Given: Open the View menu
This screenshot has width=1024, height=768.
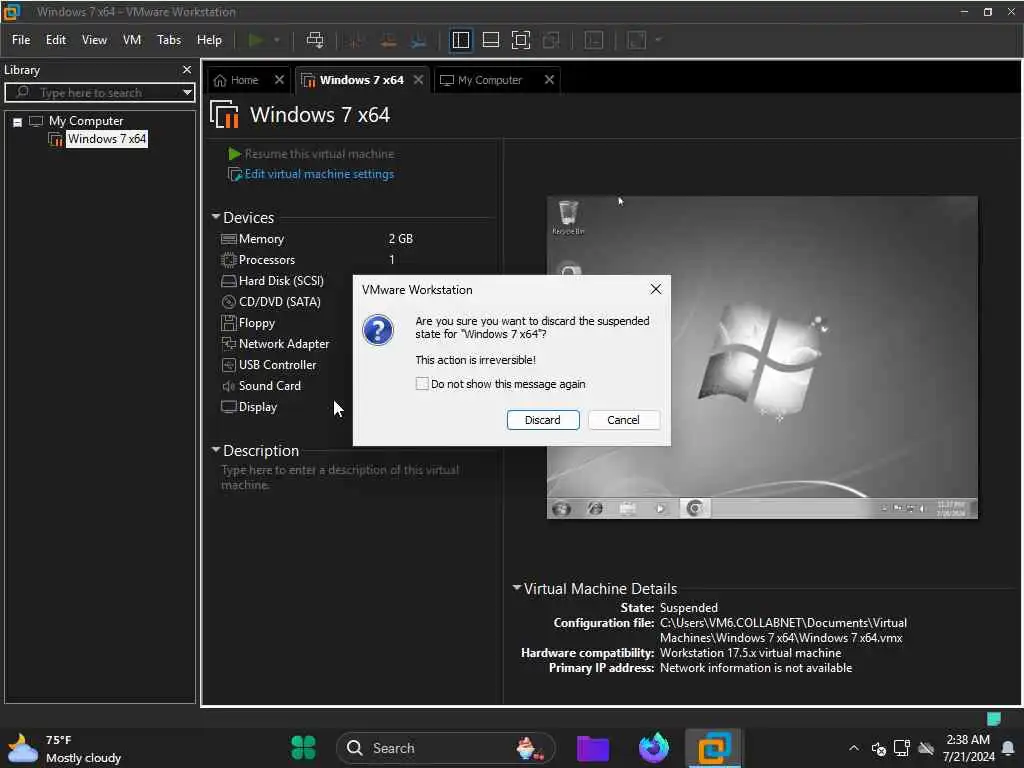Looking at the screenshot, I should (94, 40).
